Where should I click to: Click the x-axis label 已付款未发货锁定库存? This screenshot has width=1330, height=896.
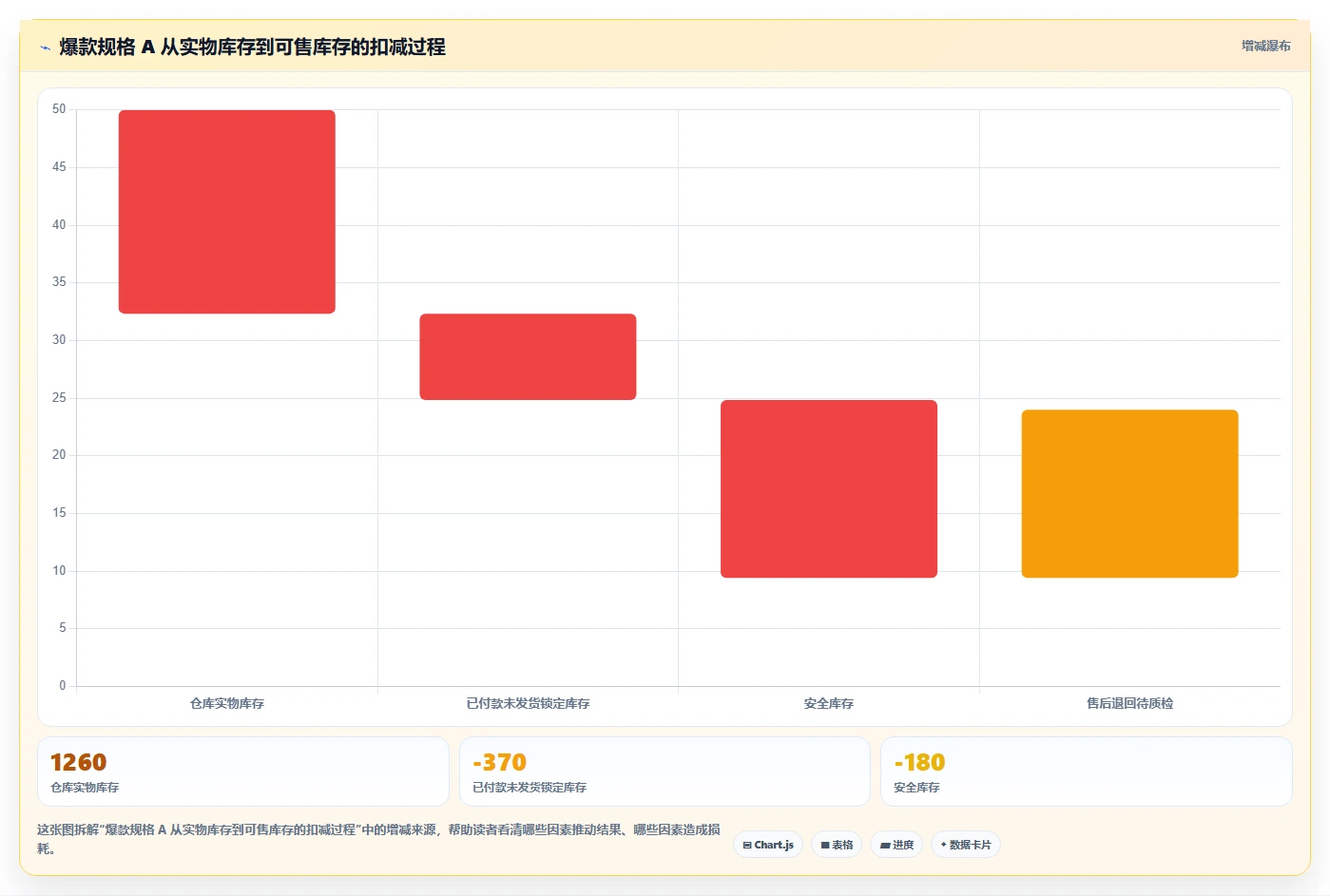528,703
